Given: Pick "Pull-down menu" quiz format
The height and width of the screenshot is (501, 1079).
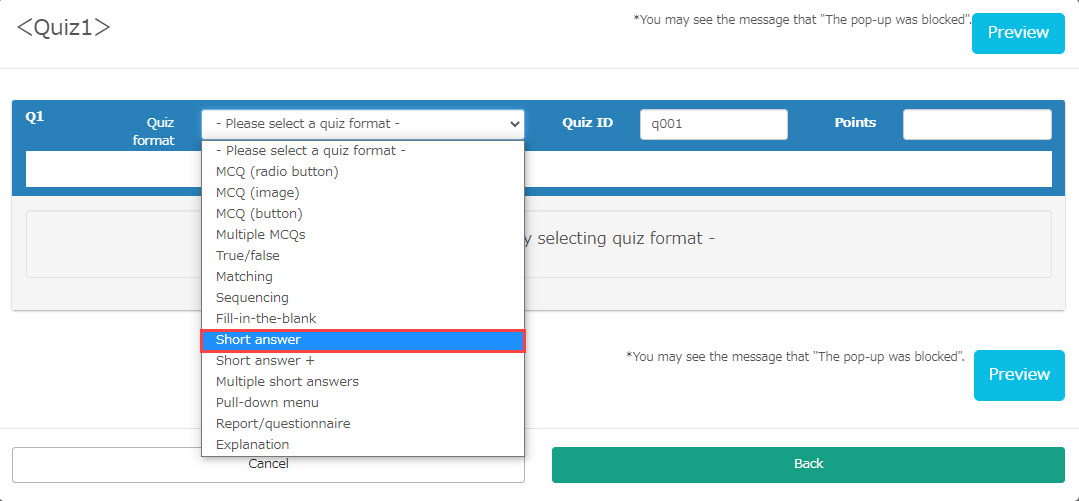Looking at the screenshot, I should [x=267, y=403].
